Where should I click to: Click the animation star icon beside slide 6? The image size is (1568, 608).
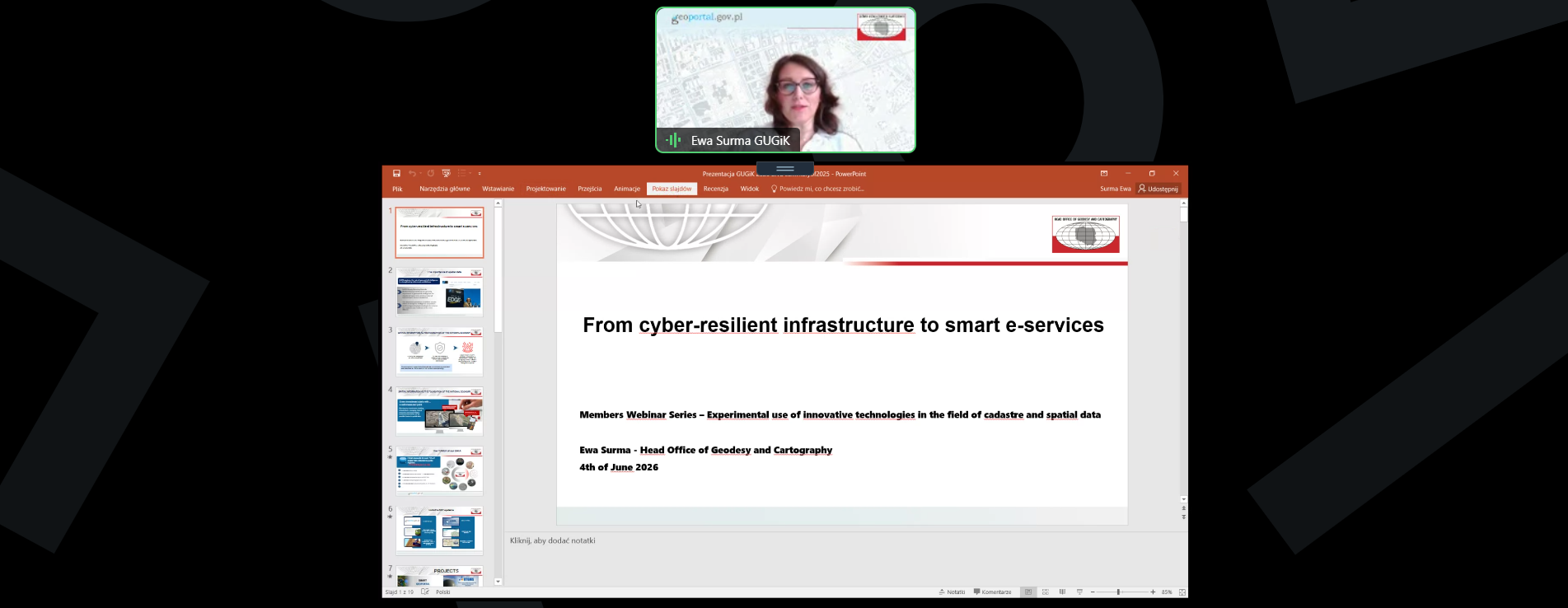click(x=391, y=517)
